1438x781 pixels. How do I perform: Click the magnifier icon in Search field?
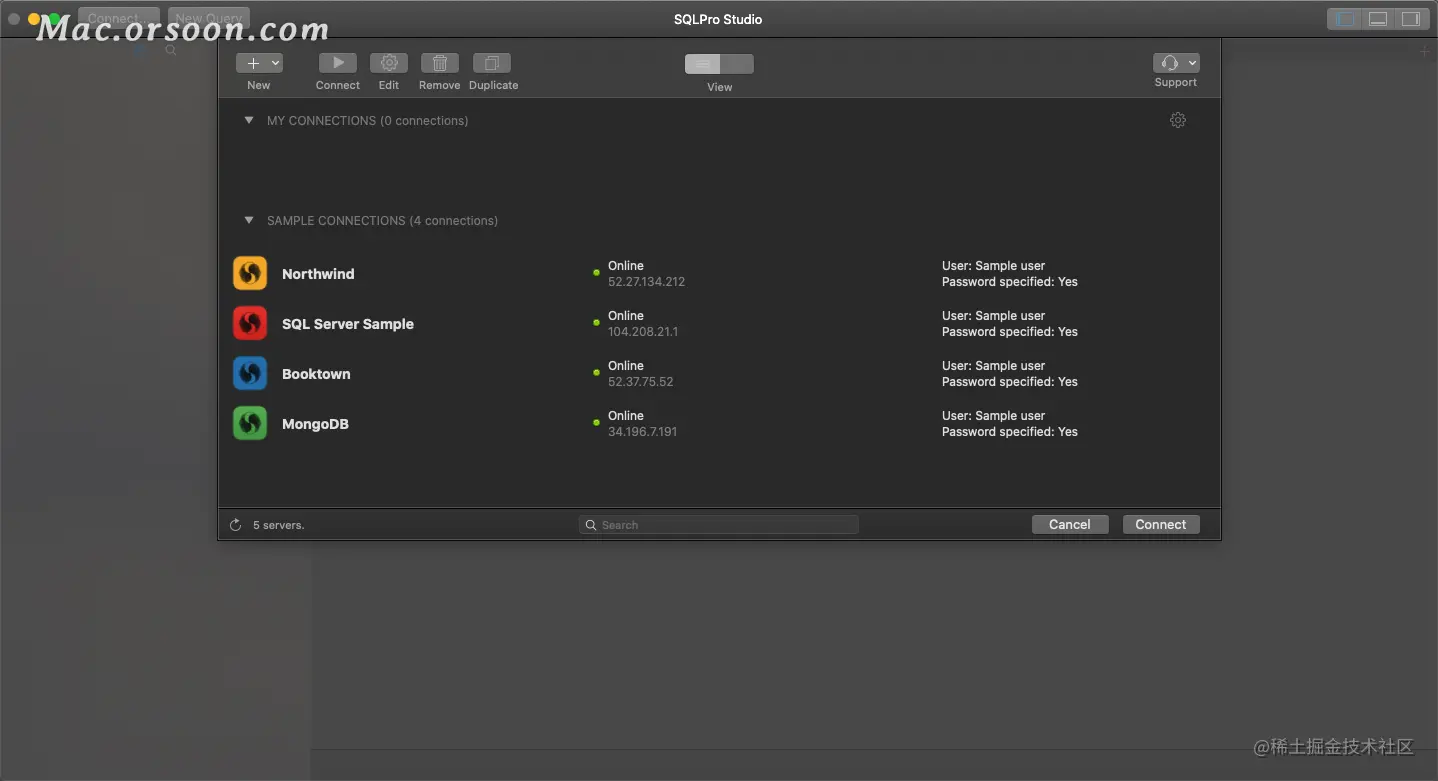(x=591, y=525)
